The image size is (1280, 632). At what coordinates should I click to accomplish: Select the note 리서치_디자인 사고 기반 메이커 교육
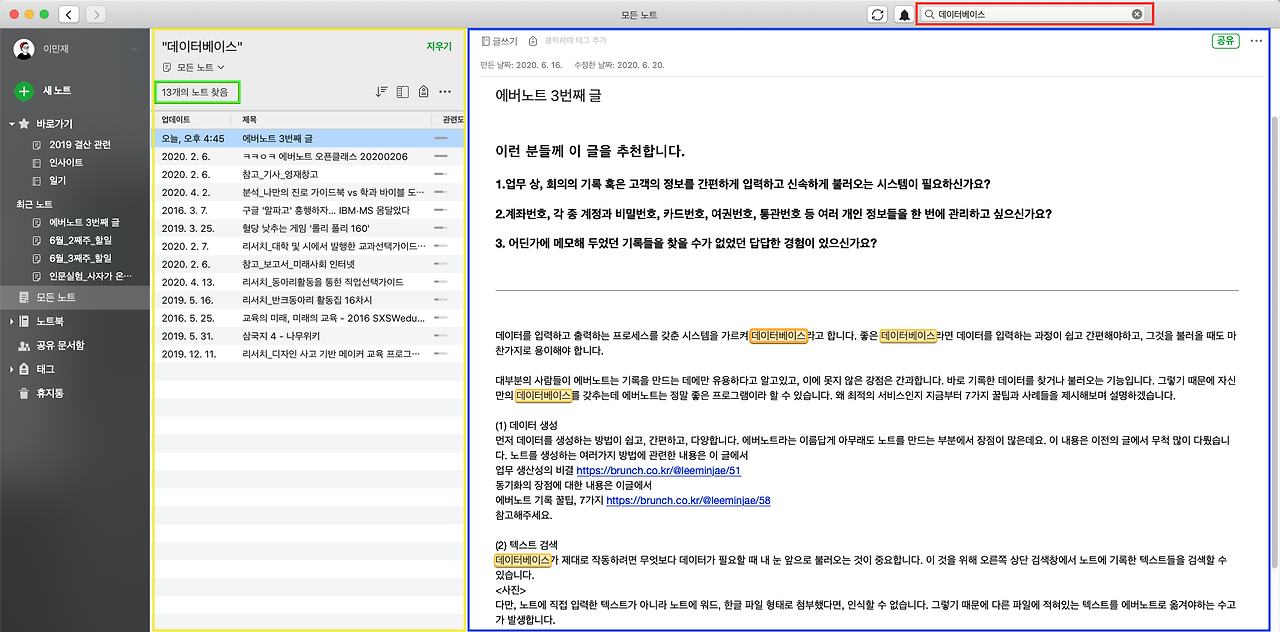coord(308,354)
